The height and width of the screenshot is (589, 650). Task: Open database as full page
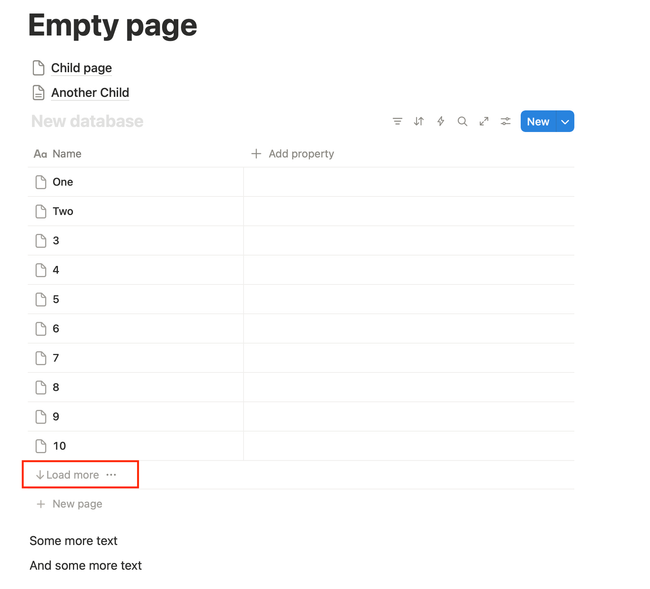coord(484,122)
